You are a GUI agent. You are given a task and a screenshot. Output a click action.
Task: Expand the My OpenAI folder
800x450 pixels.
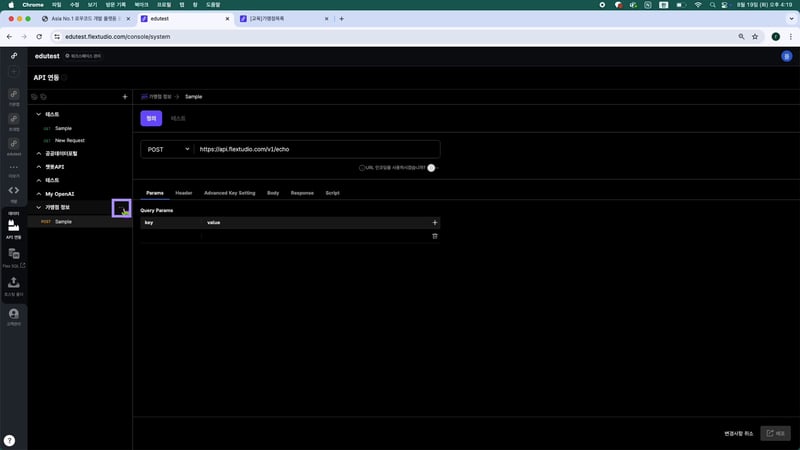38,193
